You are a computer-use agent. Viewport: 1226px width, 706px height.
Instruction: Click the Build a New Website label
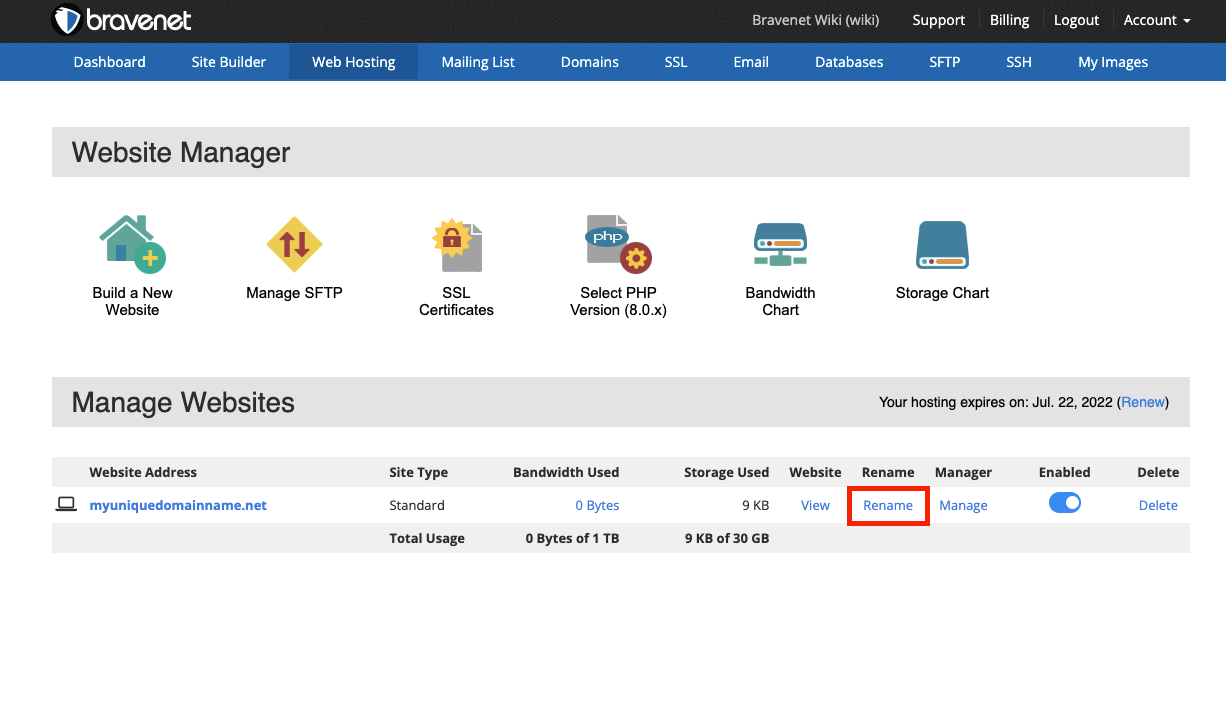click(x=132, y=301)
